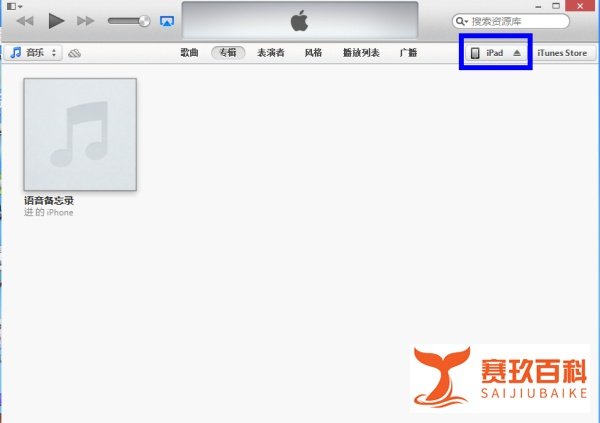Image resolution: width=600 pixels, height=423 pixels.
Task: Click the iCloud status cloud icon
Action: 74,53
